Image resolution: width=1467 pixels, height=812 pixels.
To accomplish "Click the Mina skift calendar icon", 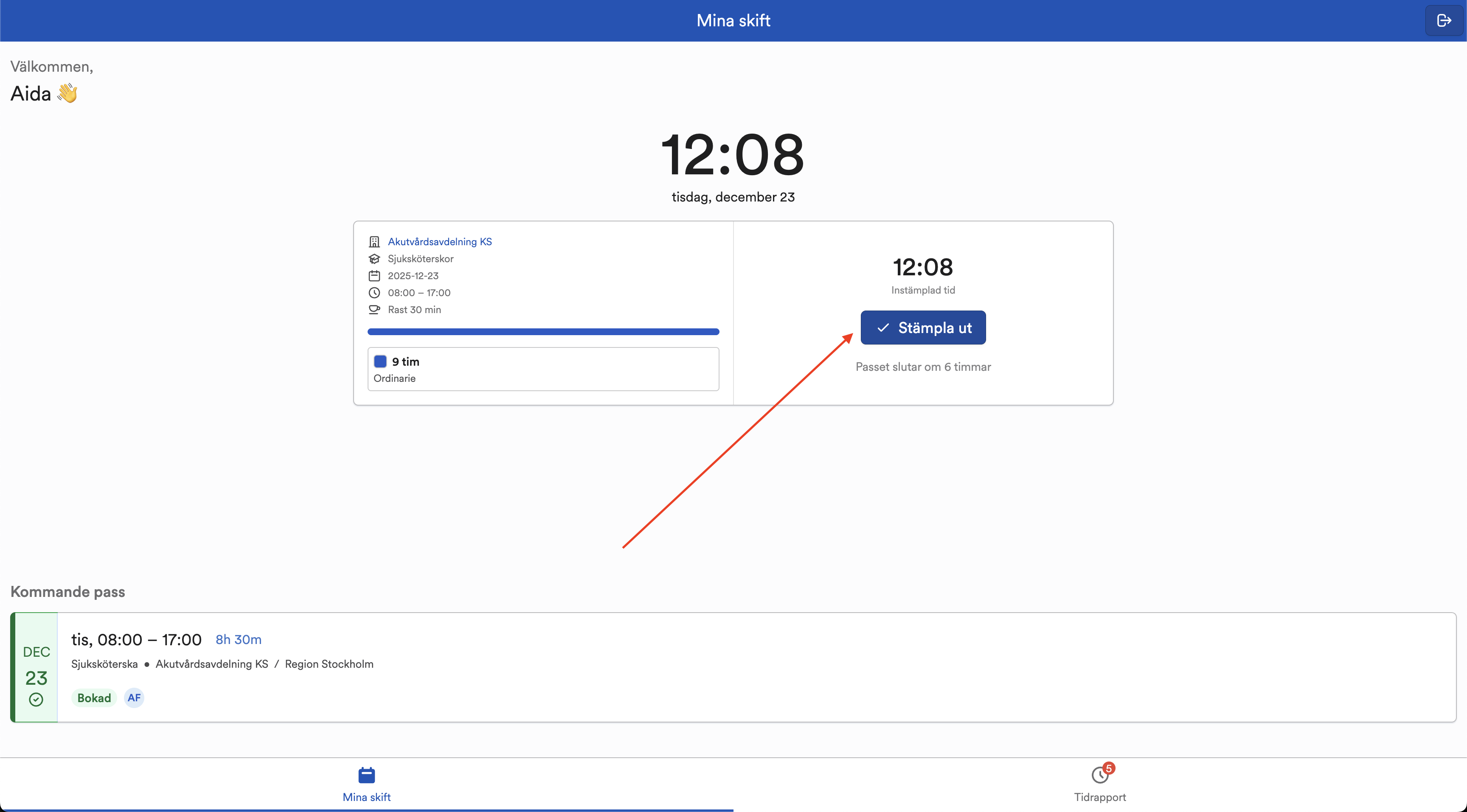I will point(367,775).
